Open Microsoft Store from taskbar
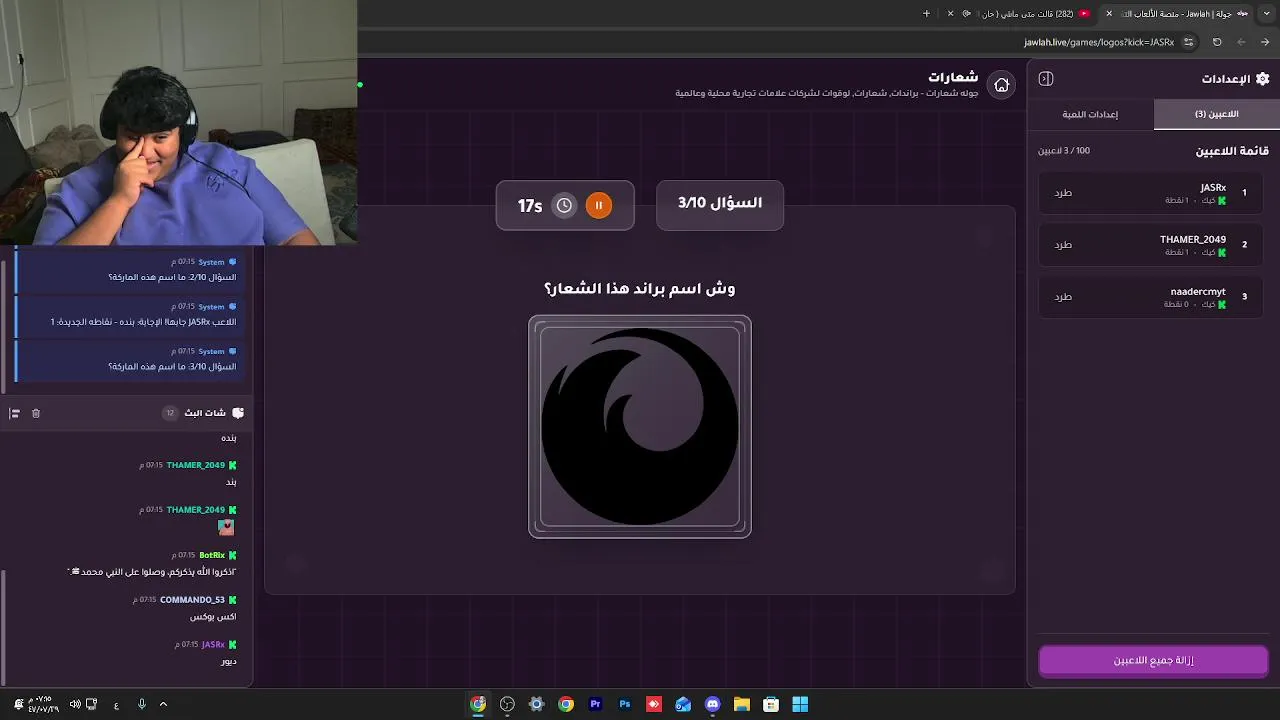Image resolution: width=1280 pixels, height=720 pixels. tap(771, 704)
